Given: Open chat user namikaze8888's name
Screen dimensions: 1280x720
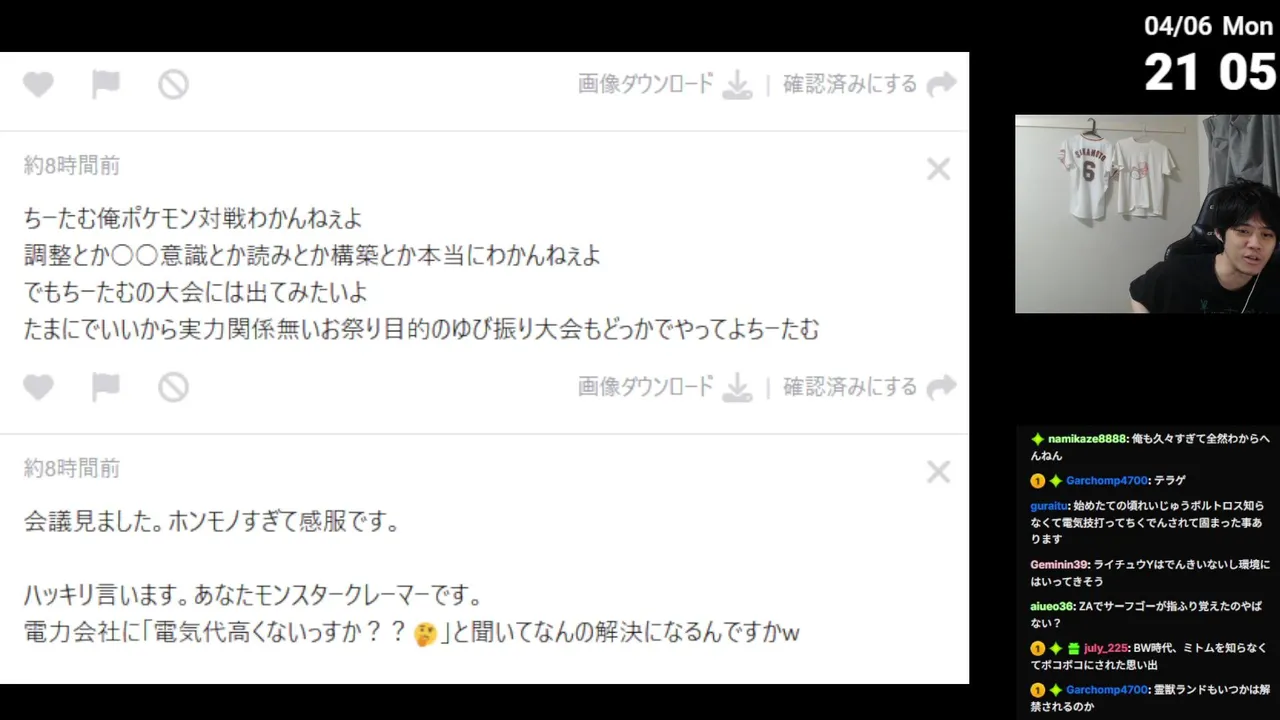Looking at the screenshot, I should [x=1087, y=439].
